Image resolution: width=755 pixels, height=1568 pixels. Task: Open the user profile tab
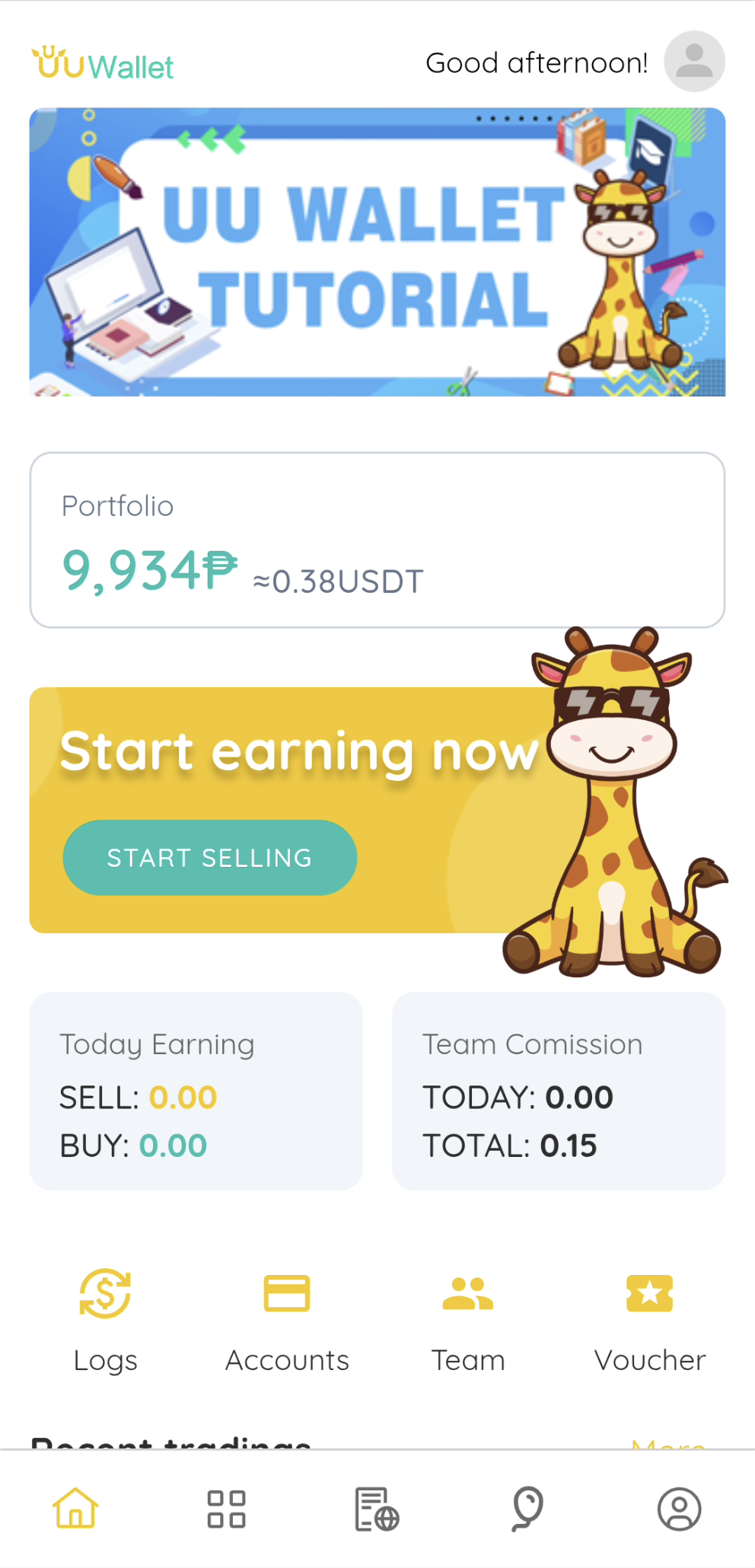pyautogui.click(x=679, y=1509)
